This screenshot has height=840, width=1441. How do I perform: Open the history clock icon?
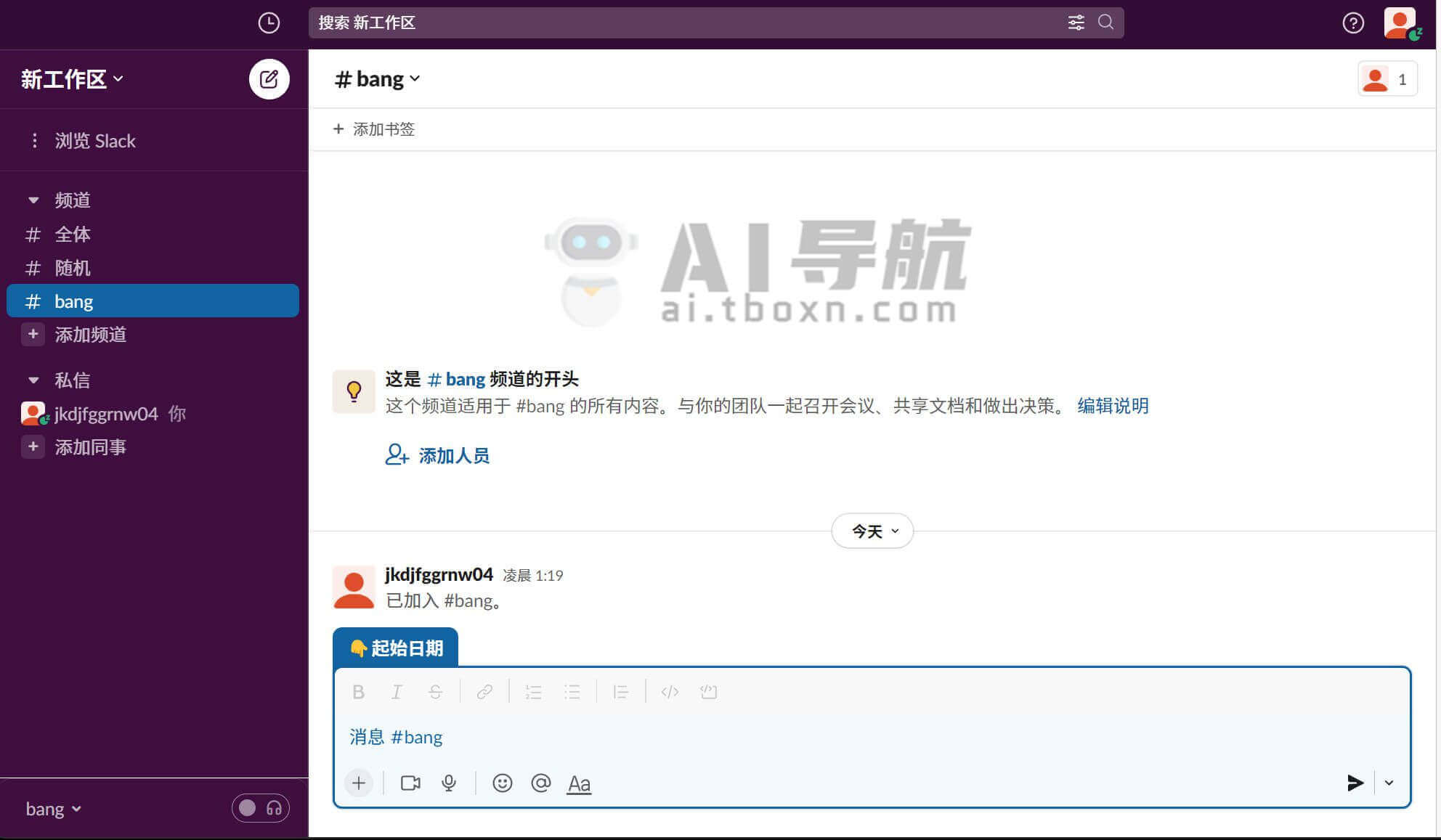point(269,23)
